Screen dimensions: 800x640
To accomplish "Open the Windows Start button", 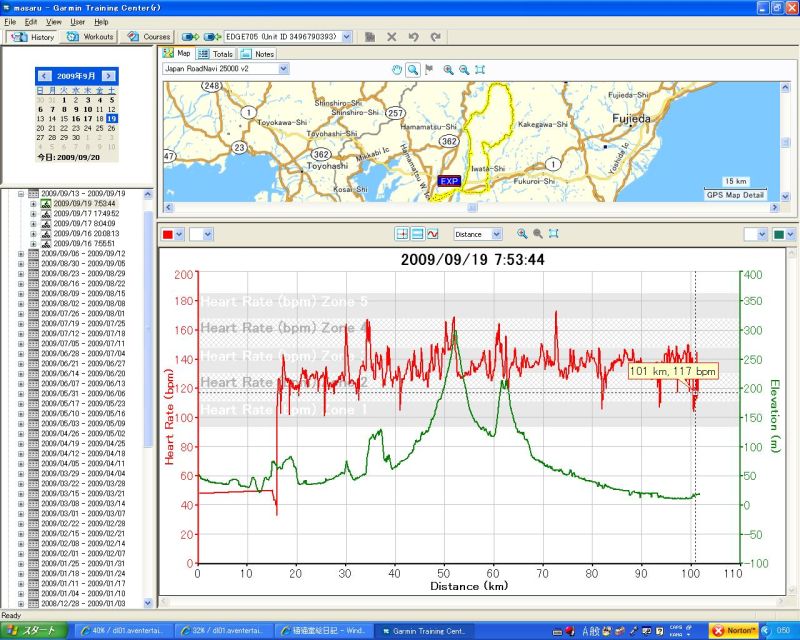I will (33, 631).
